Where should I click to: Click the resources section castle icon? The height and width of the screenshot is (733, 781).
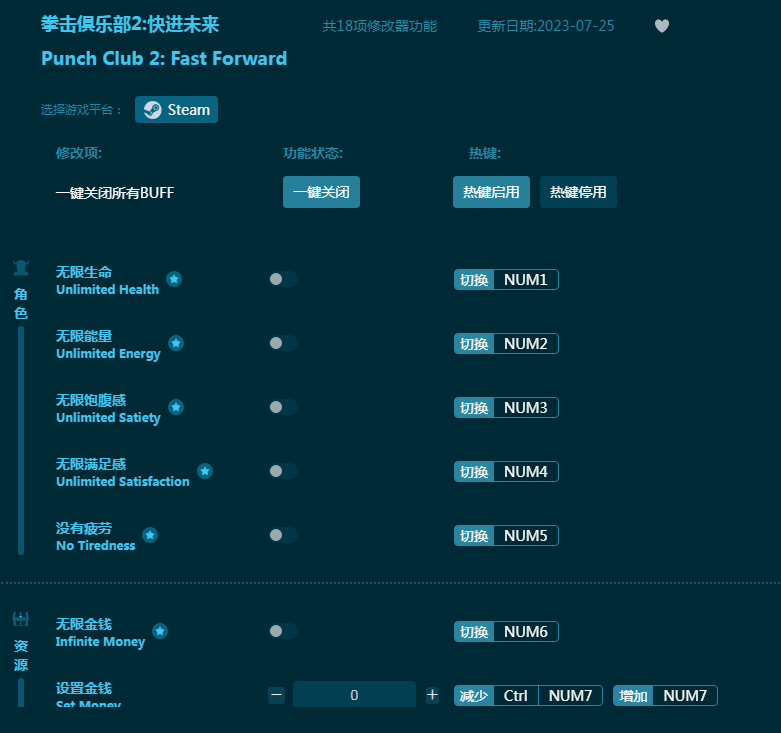coord(20,619)
